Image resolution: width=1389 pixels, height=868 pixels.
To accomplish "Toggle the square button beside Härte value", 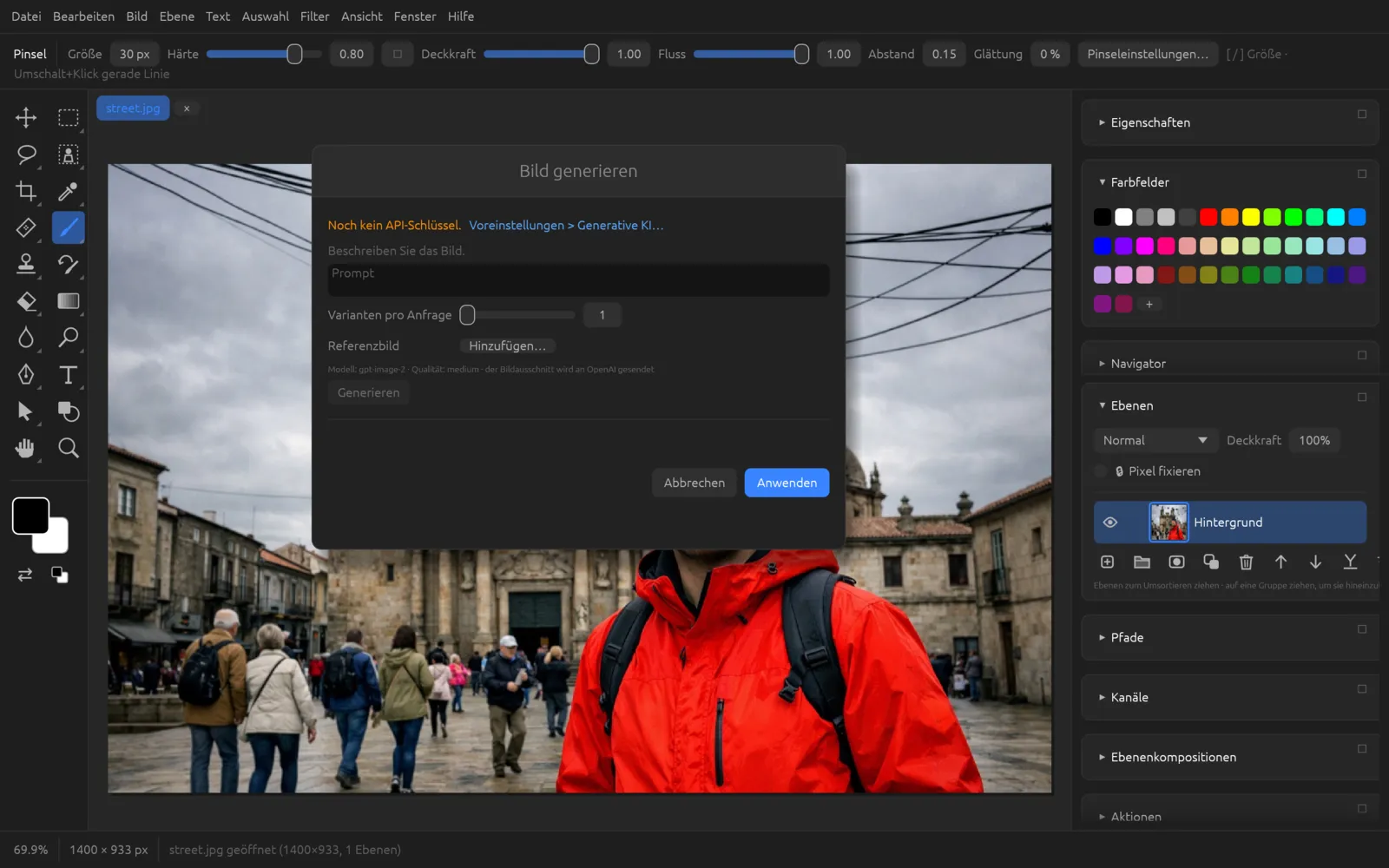I will (398, 54).
